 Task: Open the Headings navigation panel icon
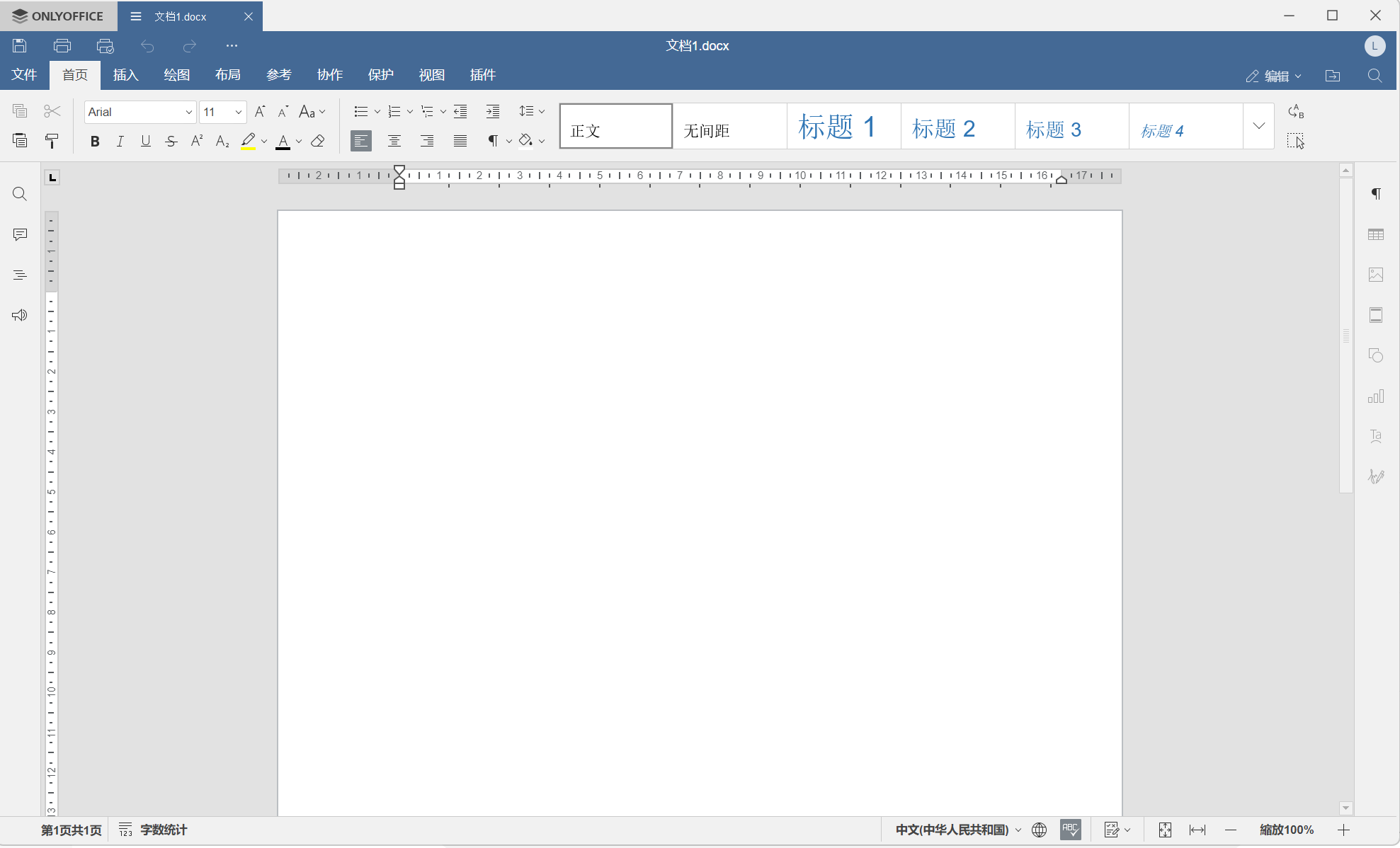pyautogui.click(x=20, y=275)
